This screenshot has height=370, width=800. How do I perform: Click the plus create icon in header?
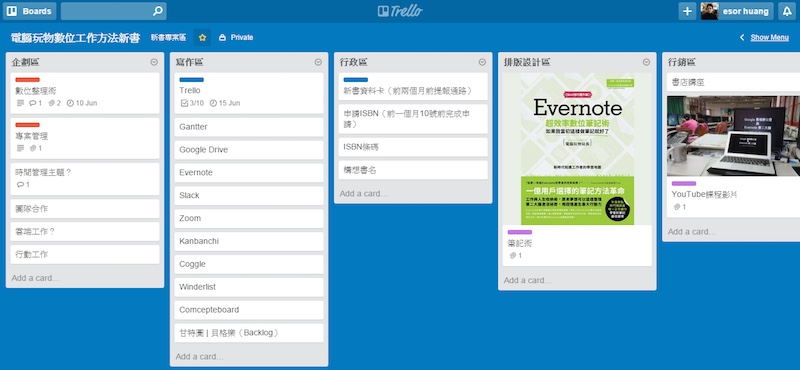(x=687, y=11)
